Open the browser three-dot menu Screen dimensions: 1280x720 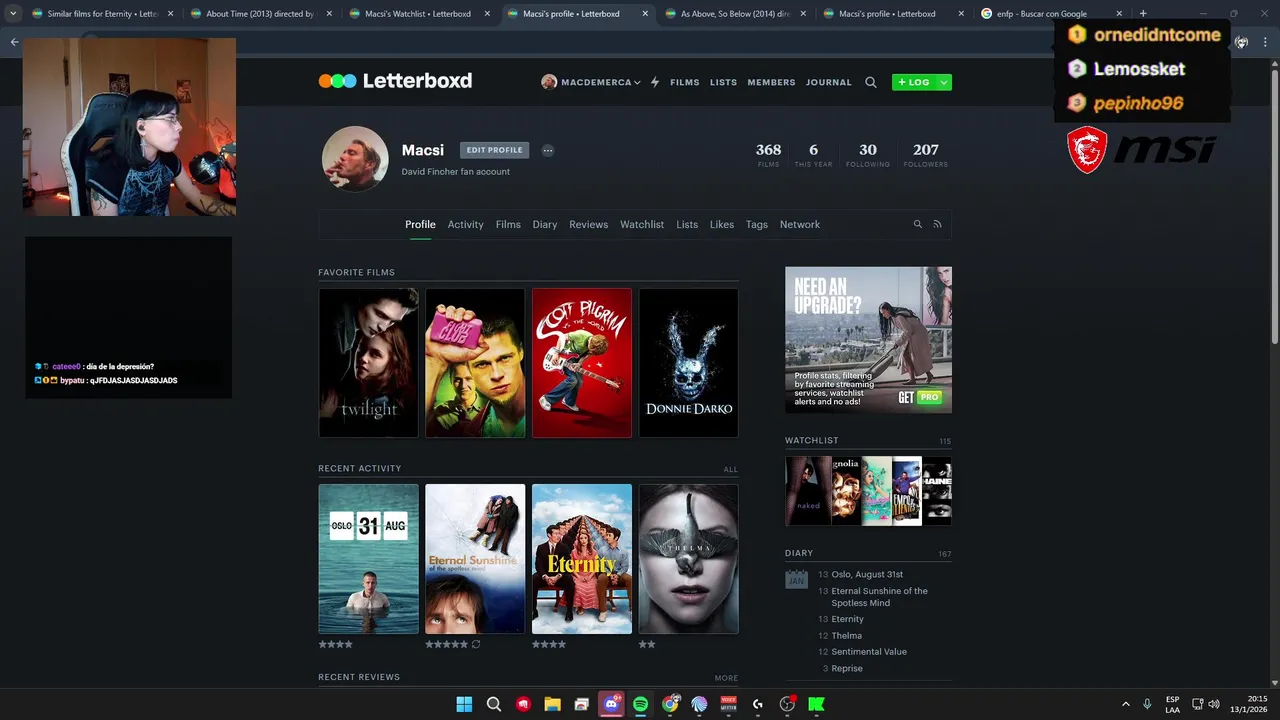click(x=1265, y=42)
